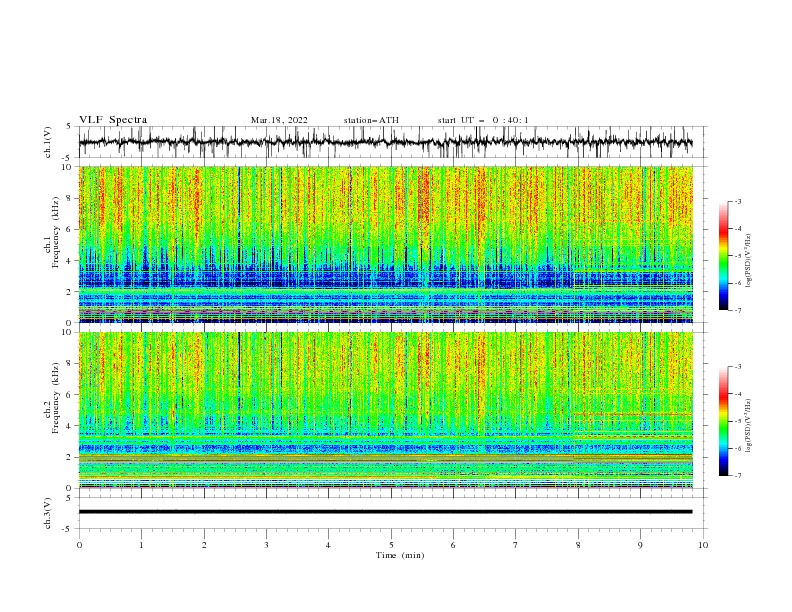
Task: Click the "5" tick on the time axis
Action: 391,545
